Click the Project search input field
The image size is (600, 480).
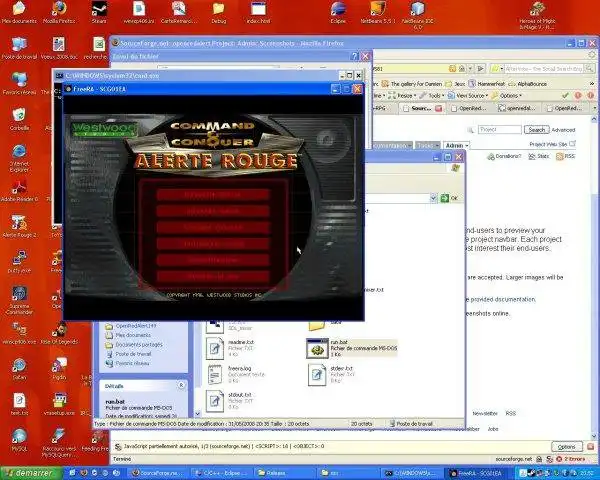[x=499, y=130]
